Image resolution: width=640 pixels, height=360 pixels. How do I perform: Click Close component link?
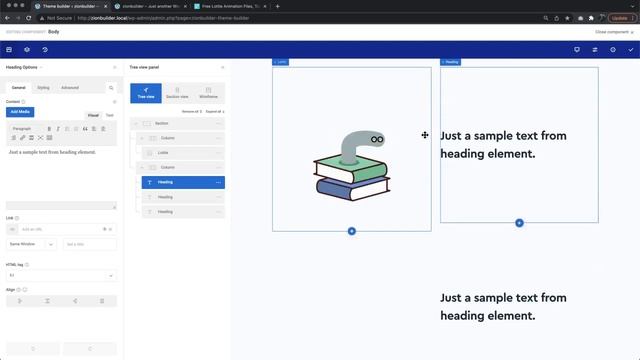614,32
